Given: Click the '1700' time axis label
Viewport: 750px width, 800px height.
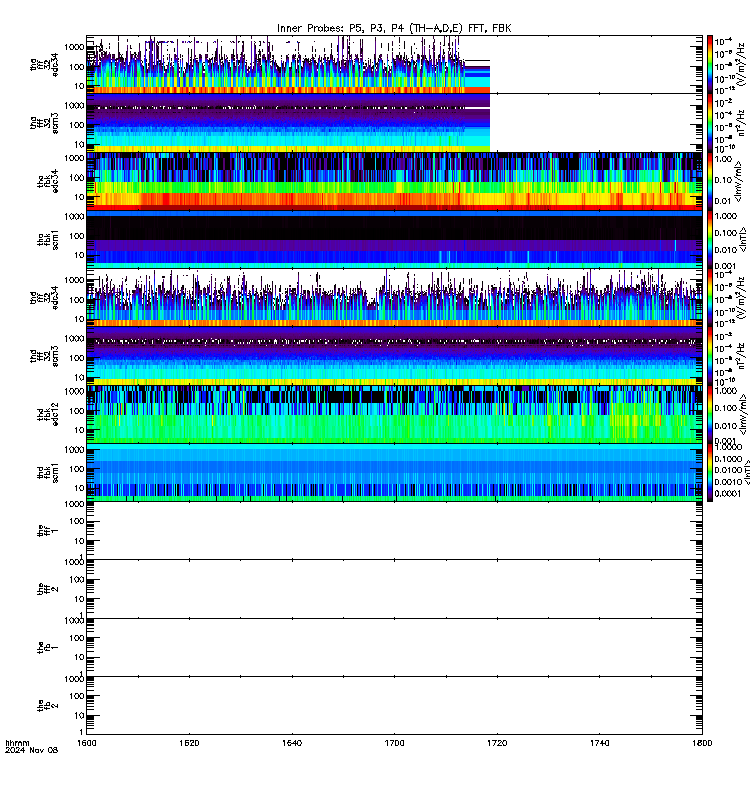Looking at the screenshot, I should pyautogui.click(x=394, y=743).
